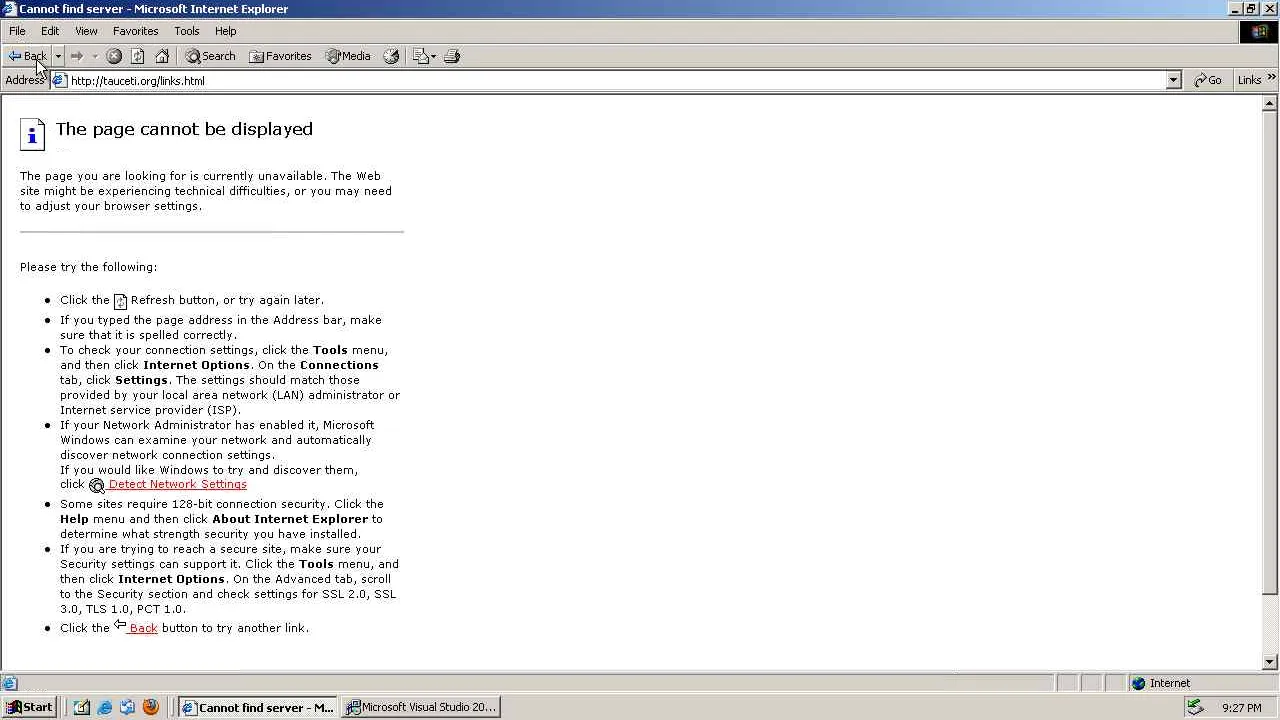Click the vertical scrollbar up arrow
The height and width of the screenshot is (720, 1280).
click(1270, 103)
